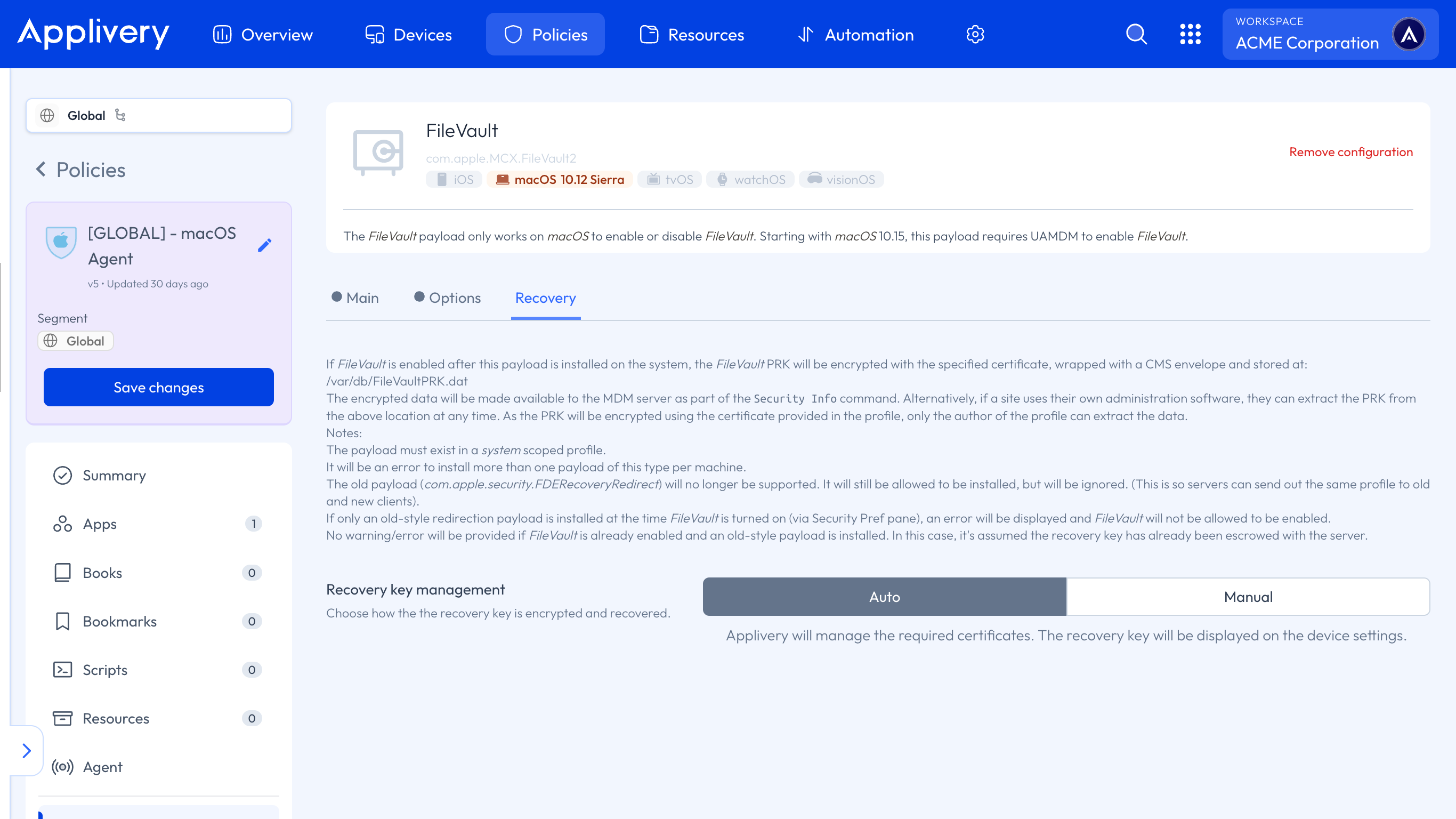
Task: Open the Overview menu
Action: pos(263,35)
